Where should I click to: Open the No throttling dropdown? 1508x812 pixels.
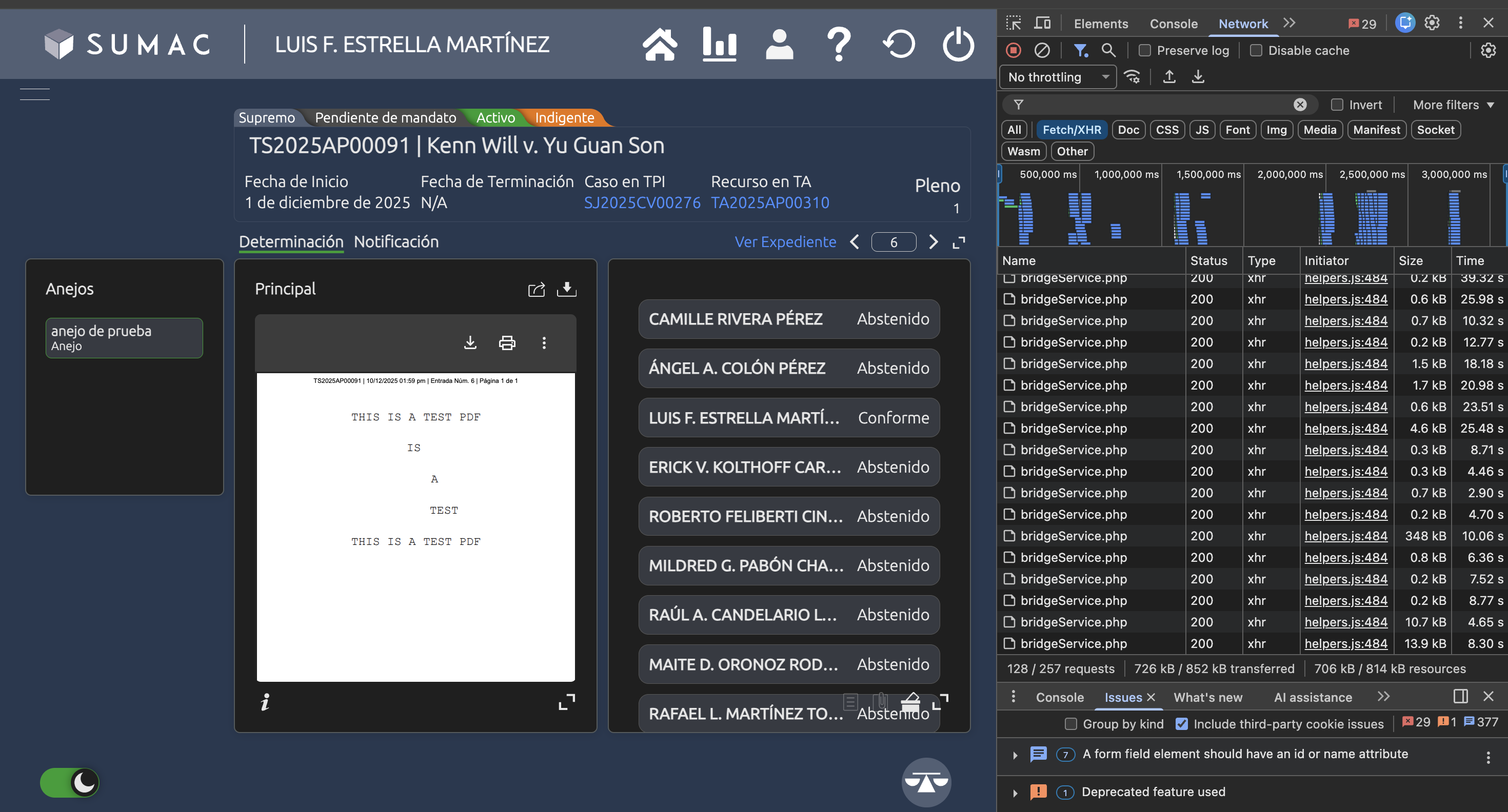1058,77
